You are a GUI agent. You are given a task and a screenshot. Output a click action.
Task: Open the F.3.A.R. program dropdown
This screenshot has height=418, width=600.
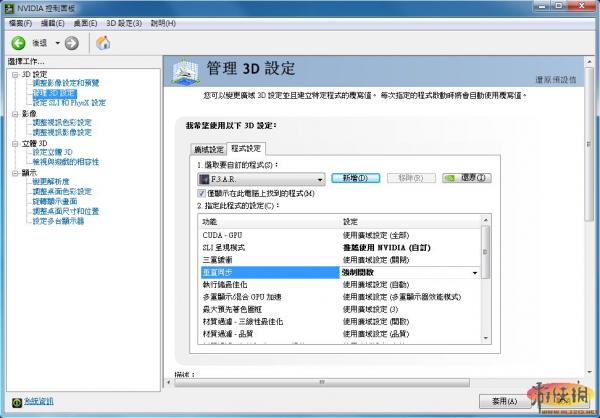(318, 178)
